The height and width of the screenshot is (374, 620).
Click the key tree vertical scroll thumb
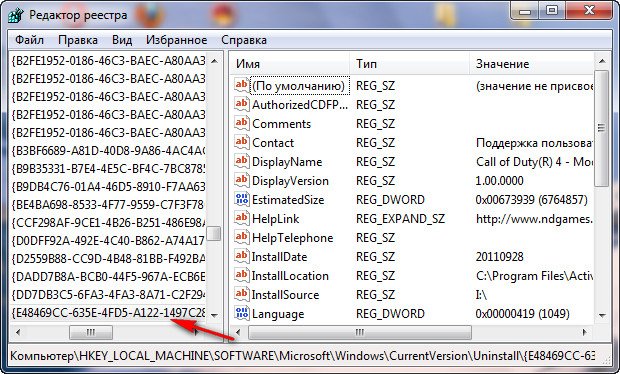coord(214,233)
